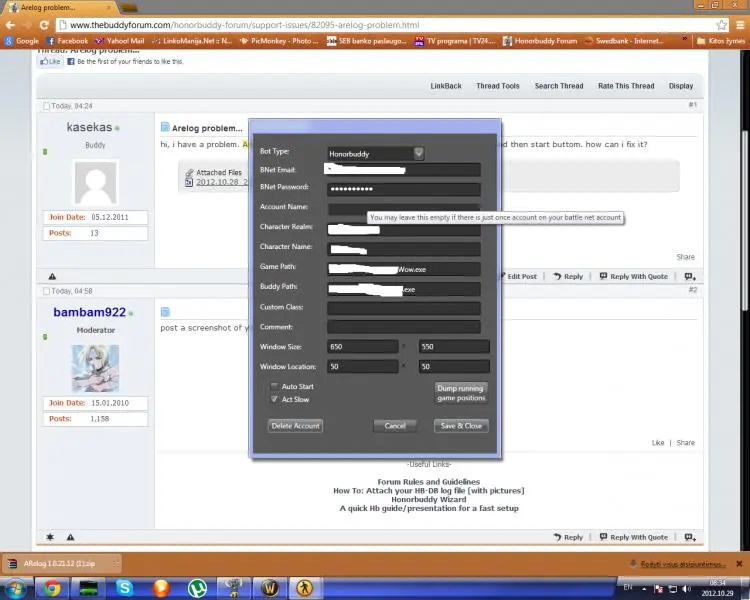Screen dimensions: 750x600
Task: Click Window Location second field 50
Action: click(454, 367)
